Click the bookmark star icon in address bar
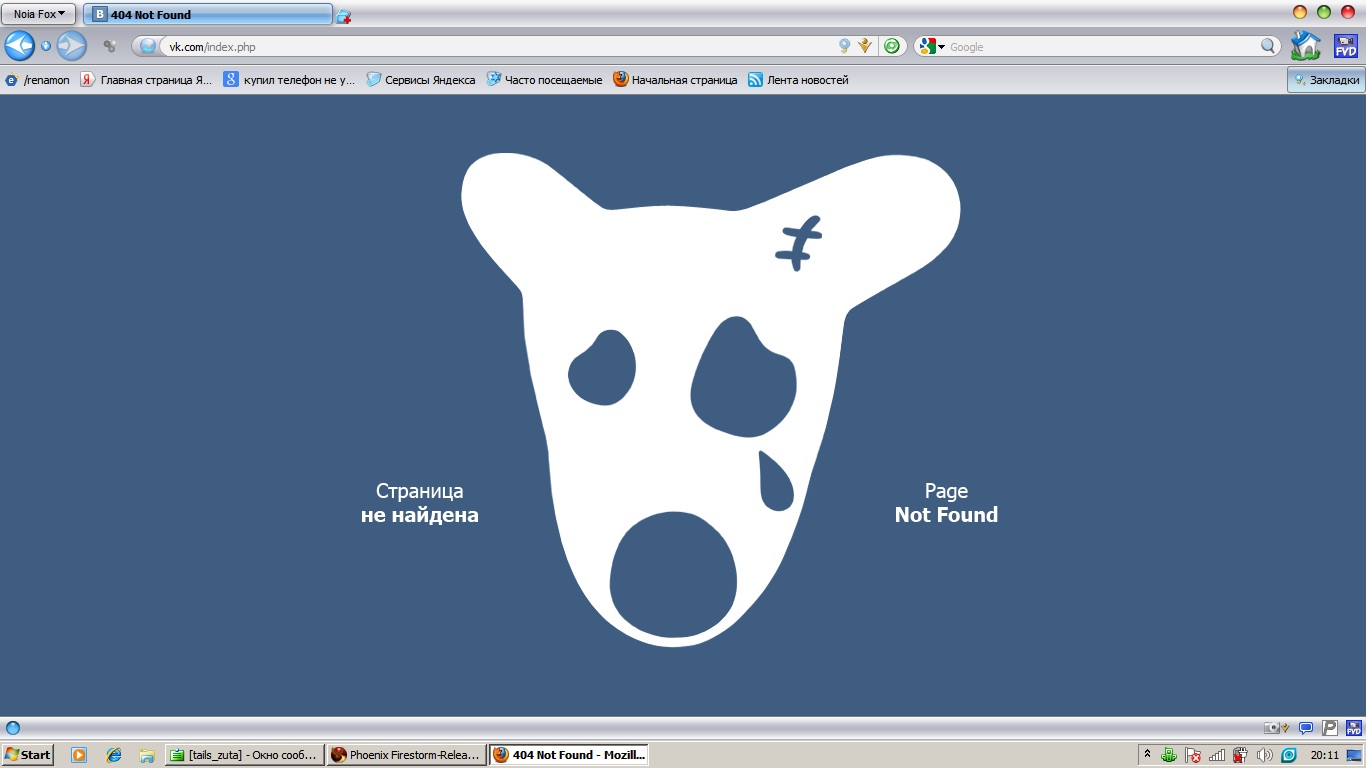This screenshot has height=768, width=1366. pyautogui.click(x=845, y=46)
